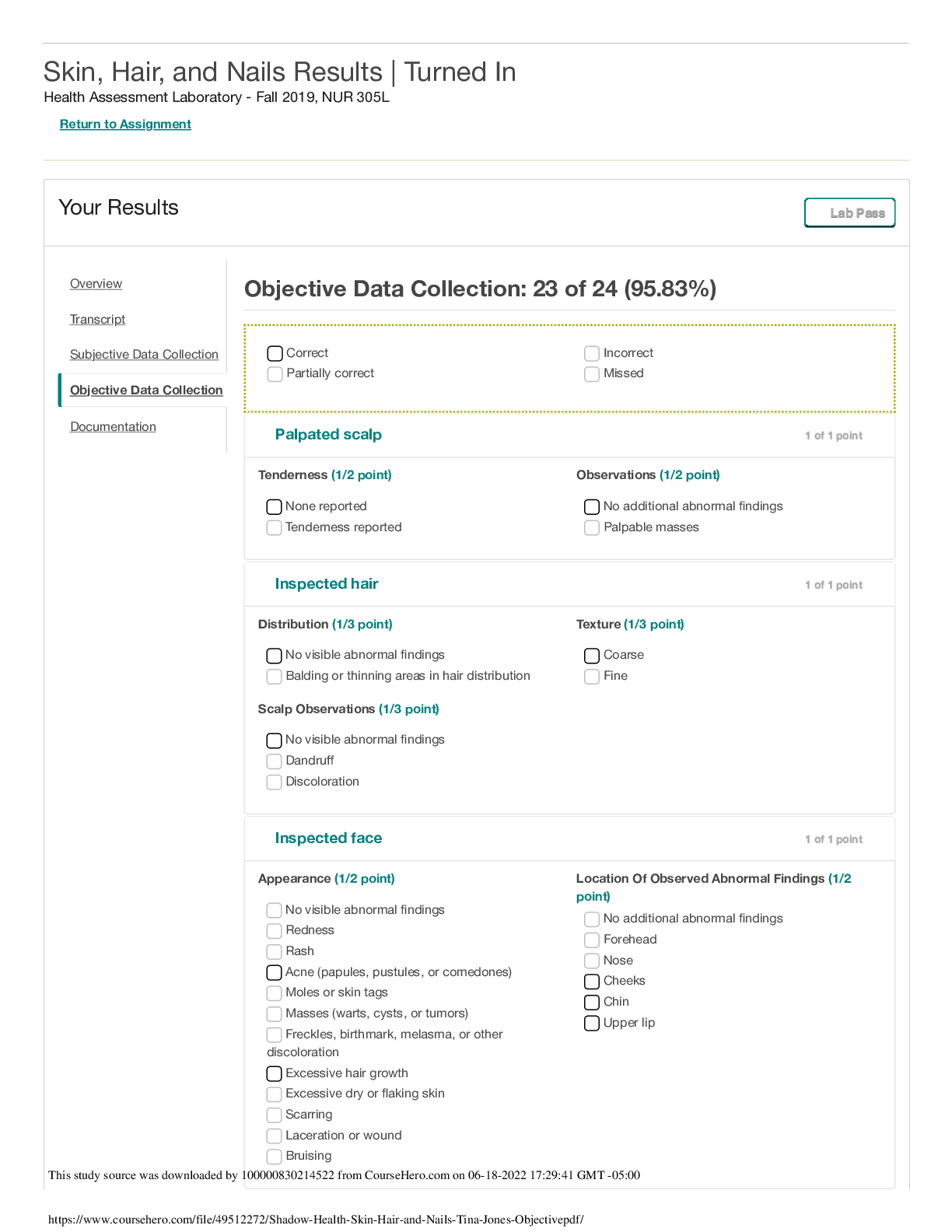Tick the Tenderness reported checkbox
This screenshot has height=1232, width=952.
click(x=275, y=528)
